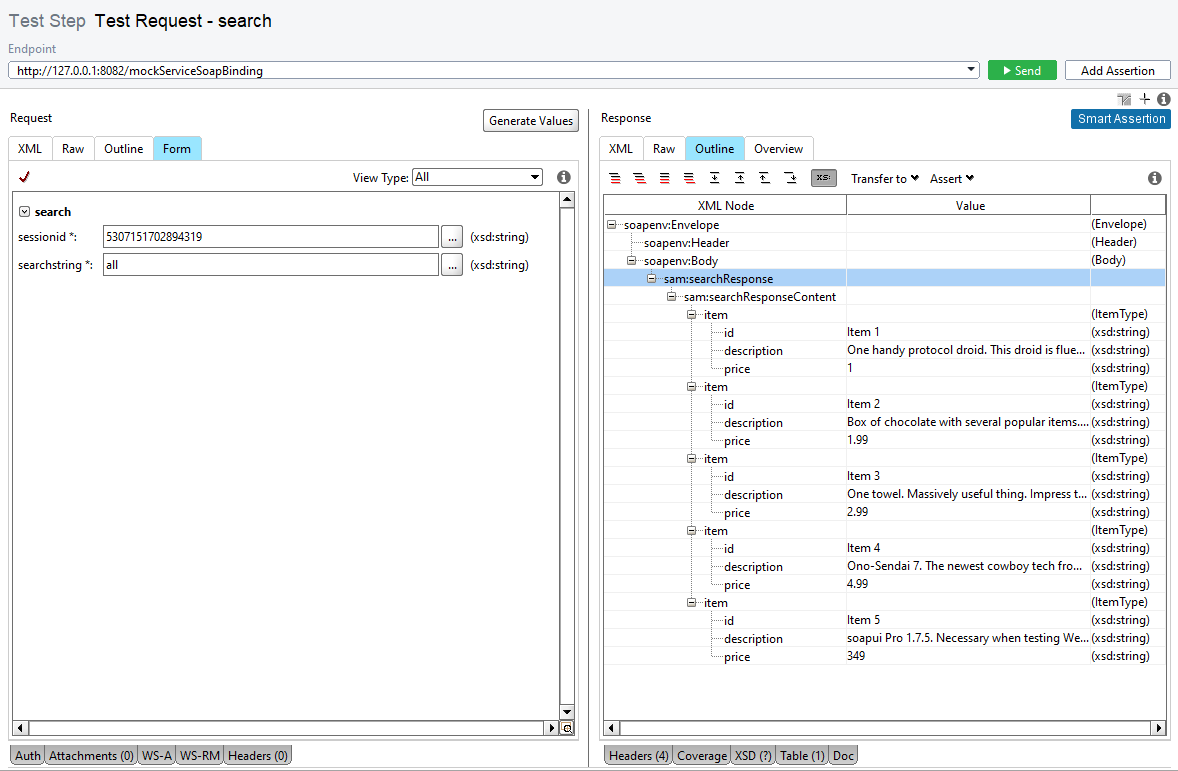1178x771 pixels.
Task: Click the layout split icon in the top-right corner
Action: point(1123,99)
